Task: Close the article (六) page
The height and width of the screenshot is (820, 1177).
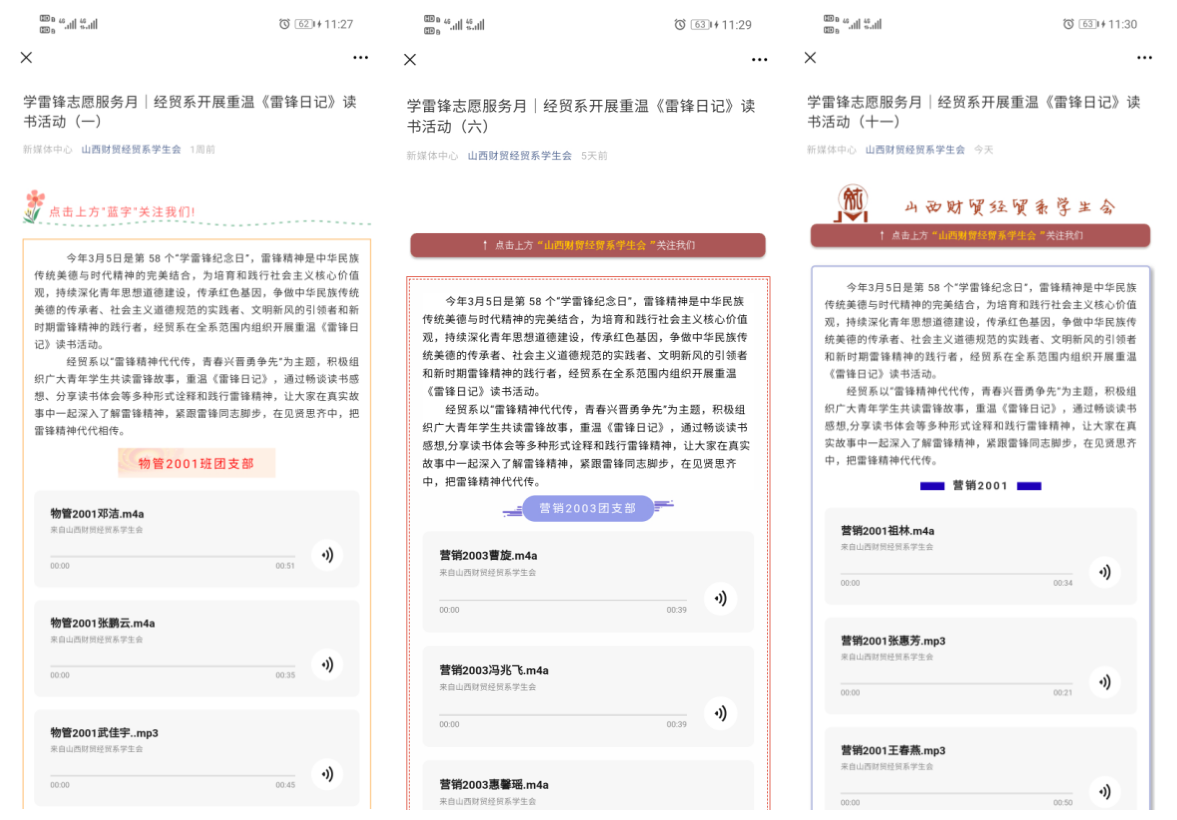Action: pos(410,59)
